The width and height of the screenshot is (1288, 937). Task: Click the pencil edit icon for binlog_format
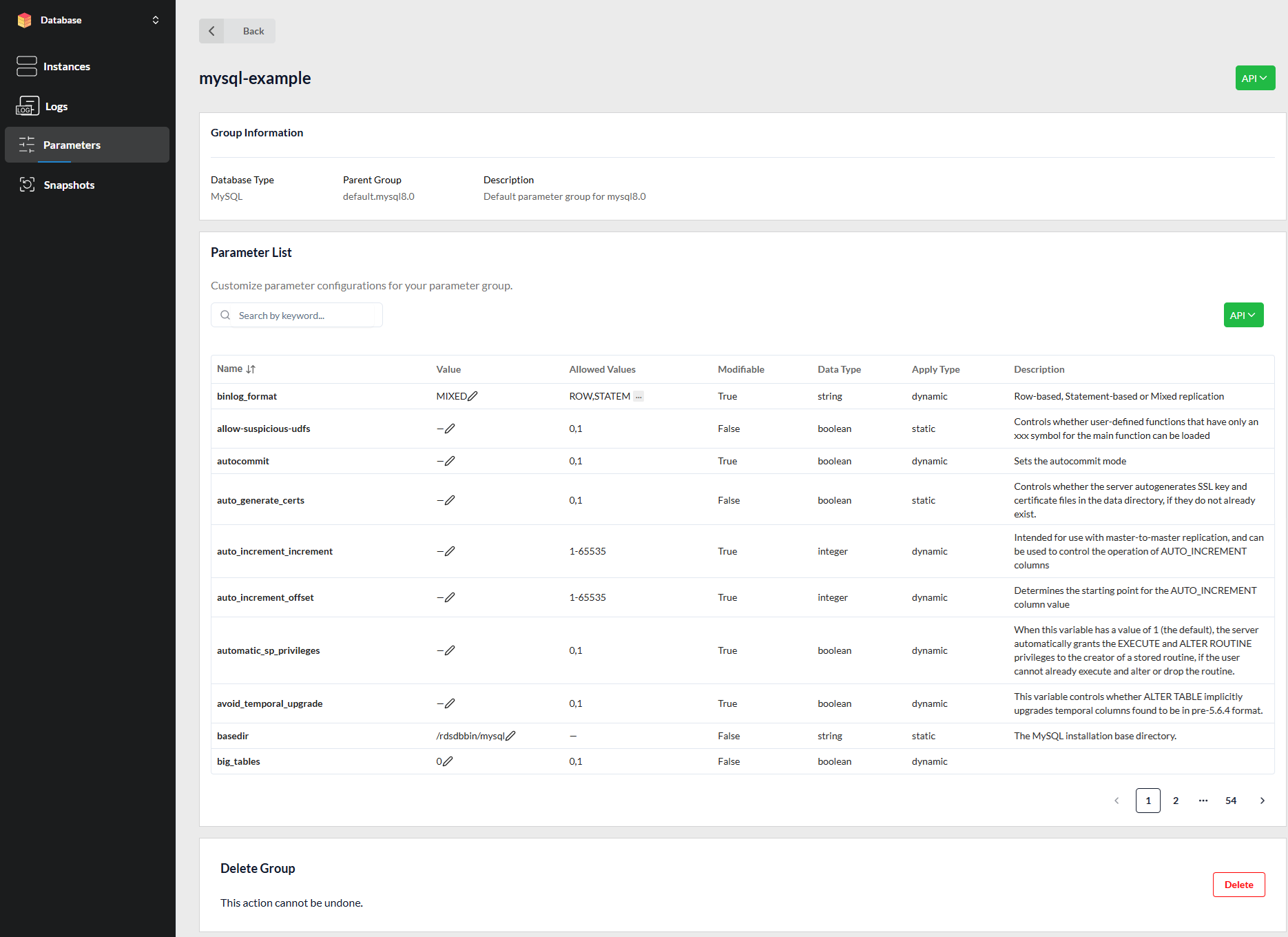tap(472, 396)
